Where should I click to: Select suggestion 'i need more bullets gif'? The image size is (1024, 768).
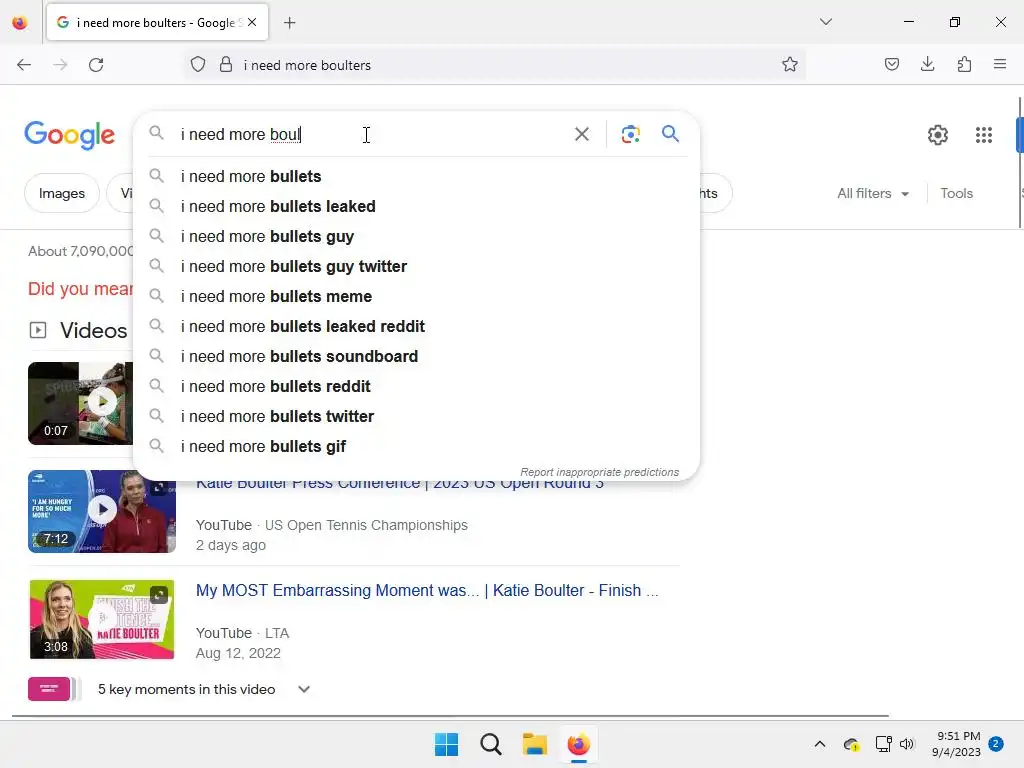pyautogui.click(x=416, y=447)
